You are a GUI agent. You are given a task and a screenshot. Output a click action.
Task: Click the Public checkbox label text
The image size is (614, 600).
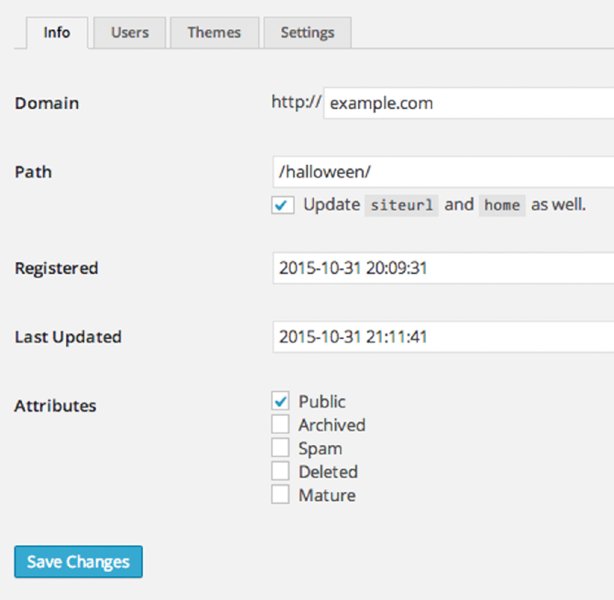coord(322,402)
